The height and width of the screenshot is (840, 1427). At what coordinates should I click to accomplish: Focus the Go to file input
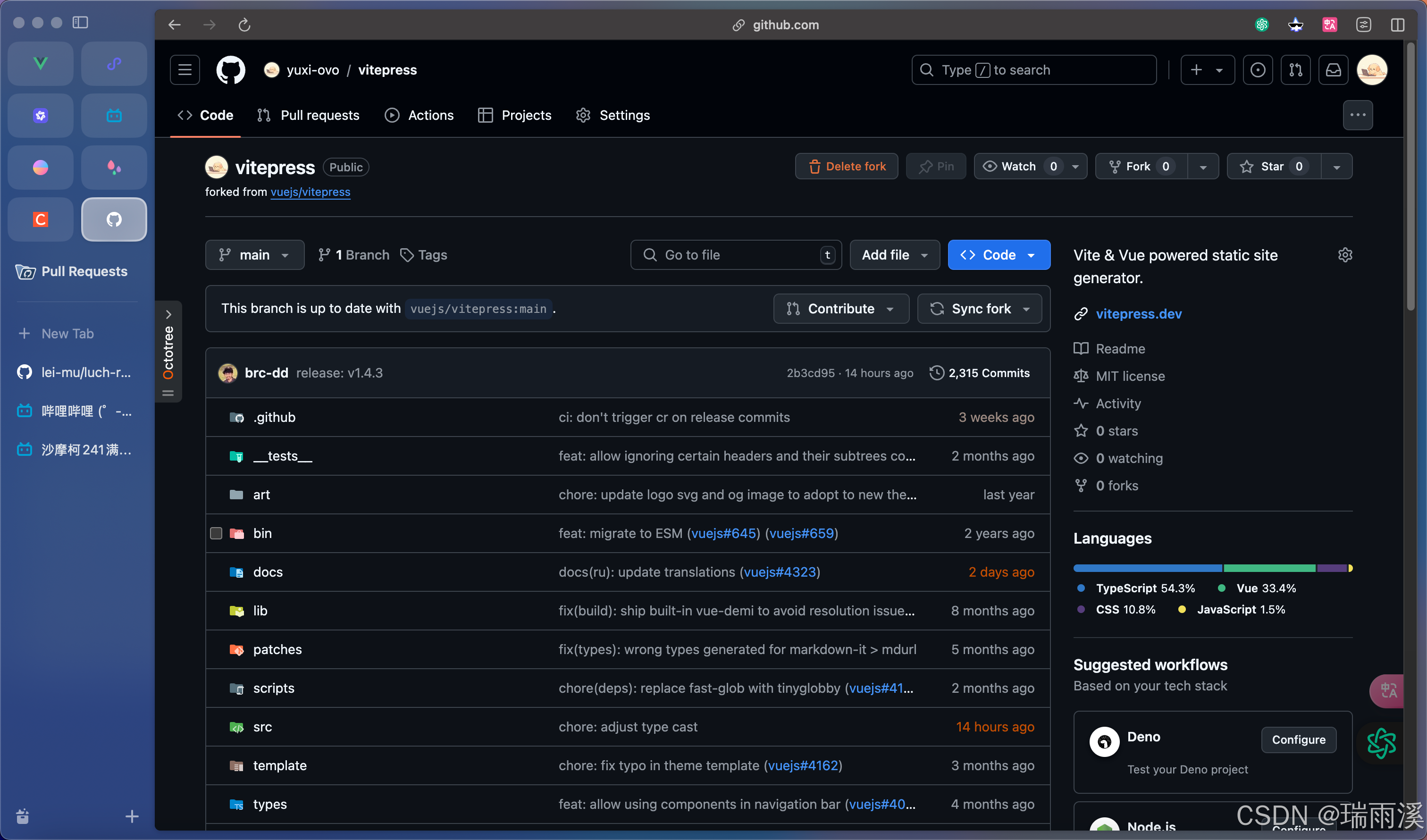pos(736,255)
